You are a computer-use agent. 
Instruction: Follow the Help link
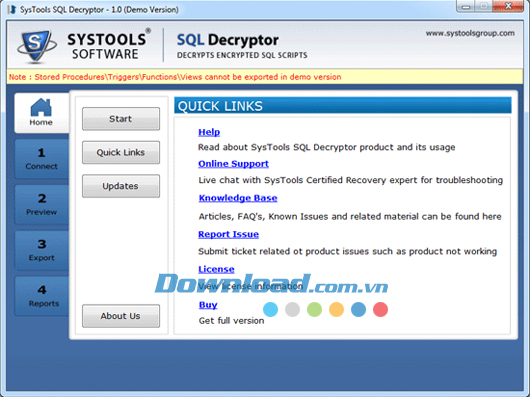click(x=209, y=132)
